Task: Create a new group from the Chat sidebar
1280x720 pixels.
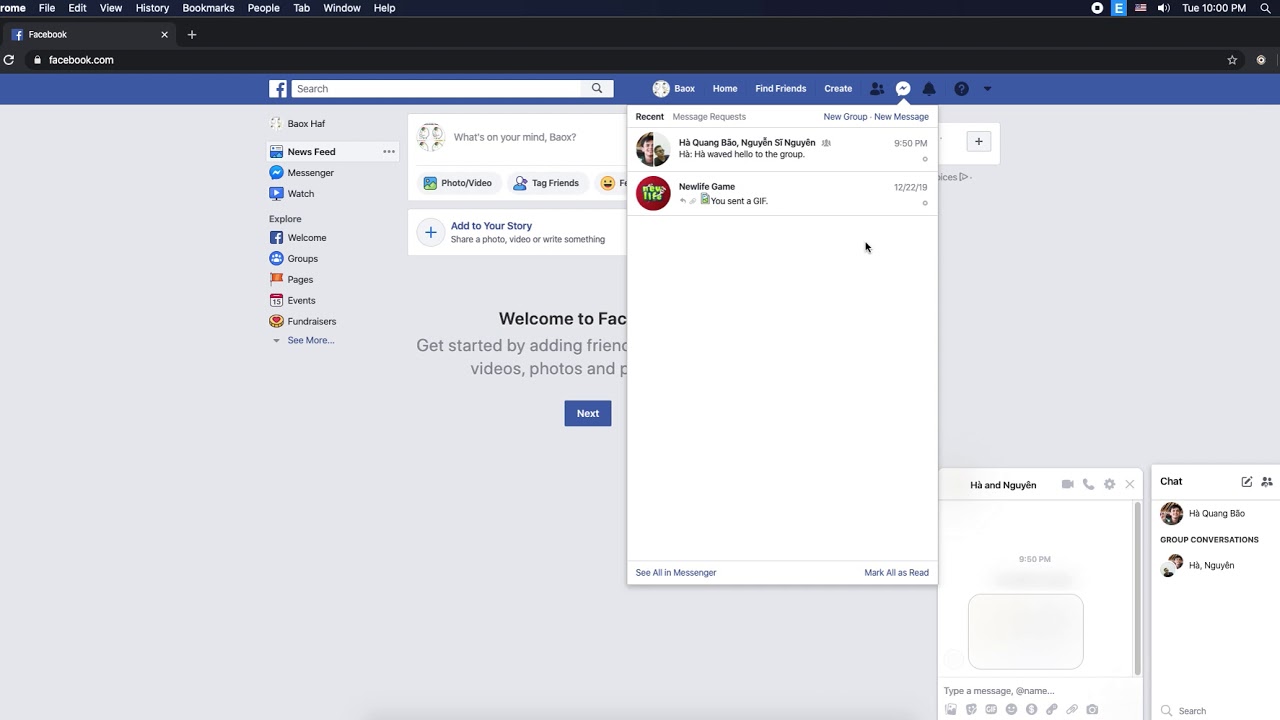Action: click(x=1267, y=481)
